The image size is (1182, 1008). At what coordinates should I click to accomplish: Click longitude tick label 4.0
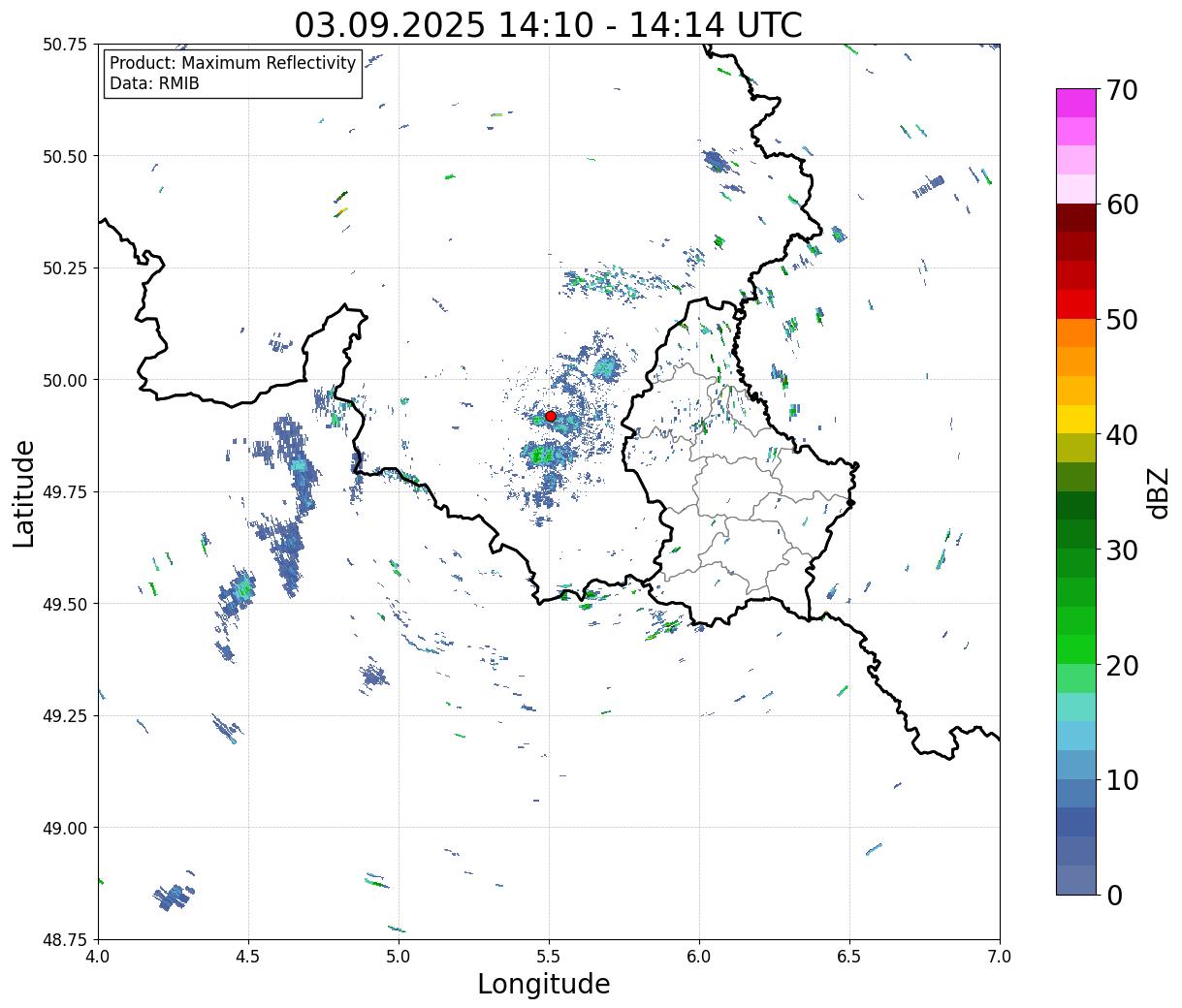pyautogui.click(x=98, y=957)
